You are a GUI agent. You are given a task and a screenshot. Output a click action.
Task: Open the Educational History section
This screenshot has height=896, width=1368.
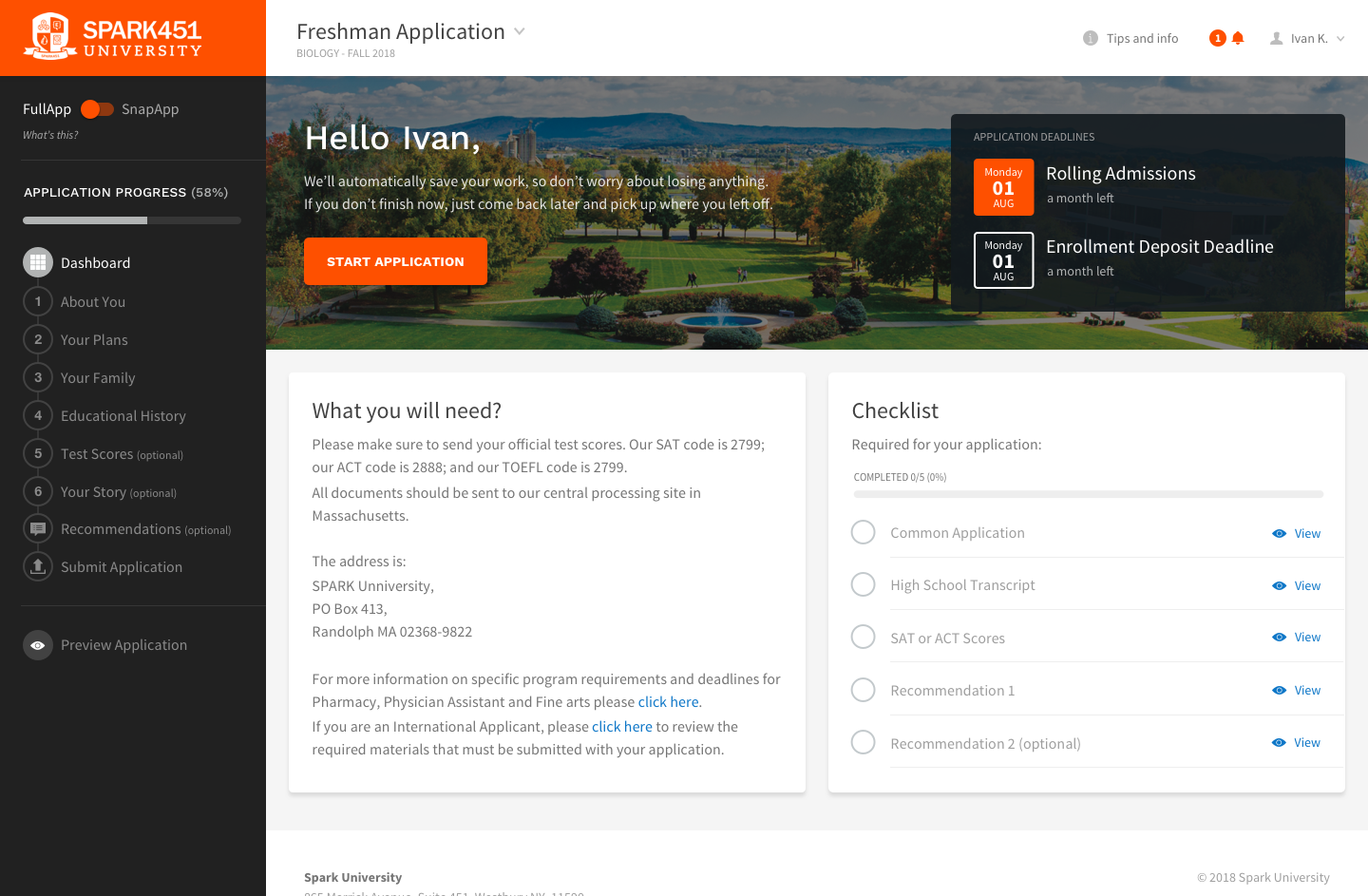pos(123,415)
